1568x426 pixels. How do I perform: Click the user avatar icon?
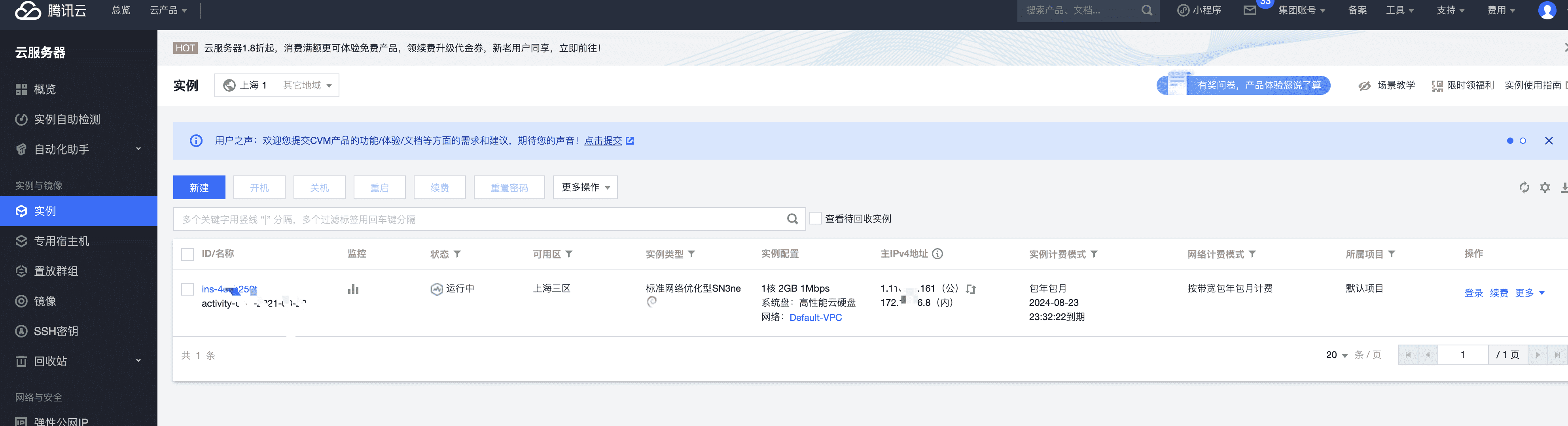click(x=1547, y=10)
